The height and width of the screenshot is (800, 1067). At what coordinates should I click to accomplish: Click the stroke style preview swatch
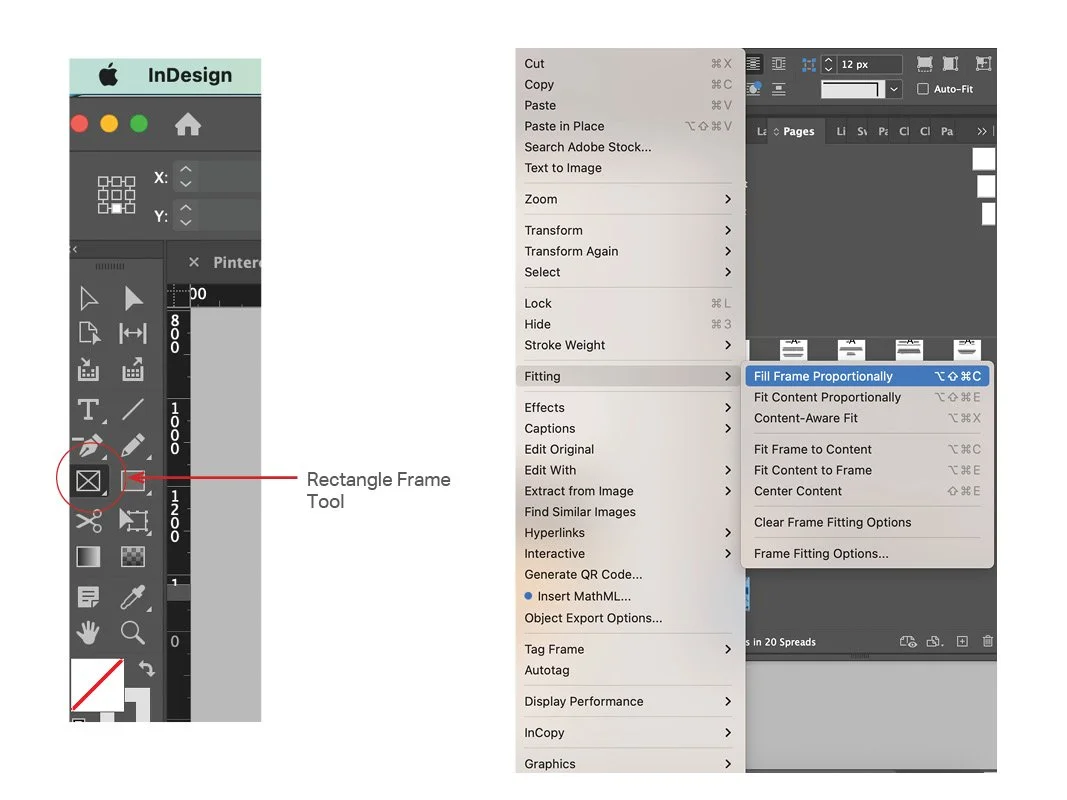pyautogui.click(x=853, y=89)
